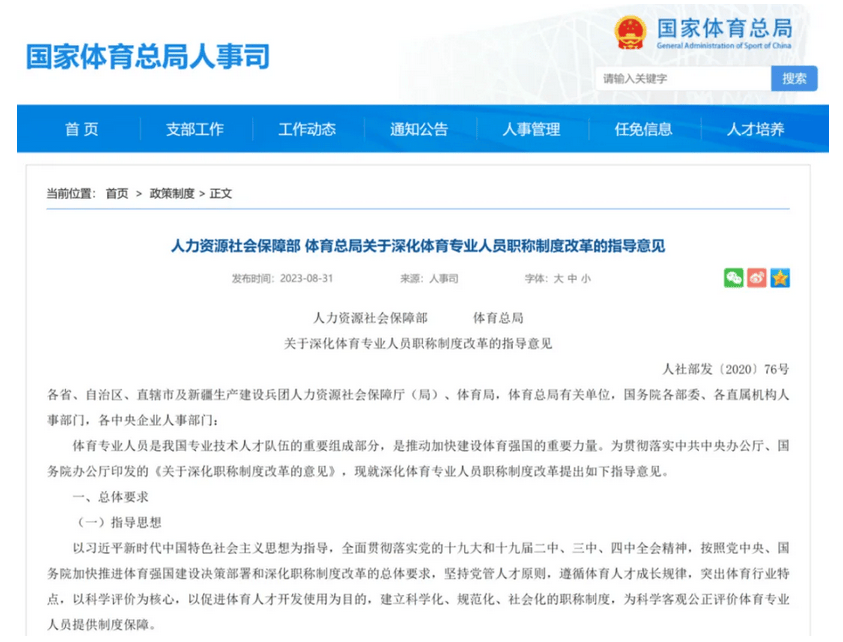Click 体育总局 in document header line
This screenshot has height=642, width=843.
tap(498, 318)
